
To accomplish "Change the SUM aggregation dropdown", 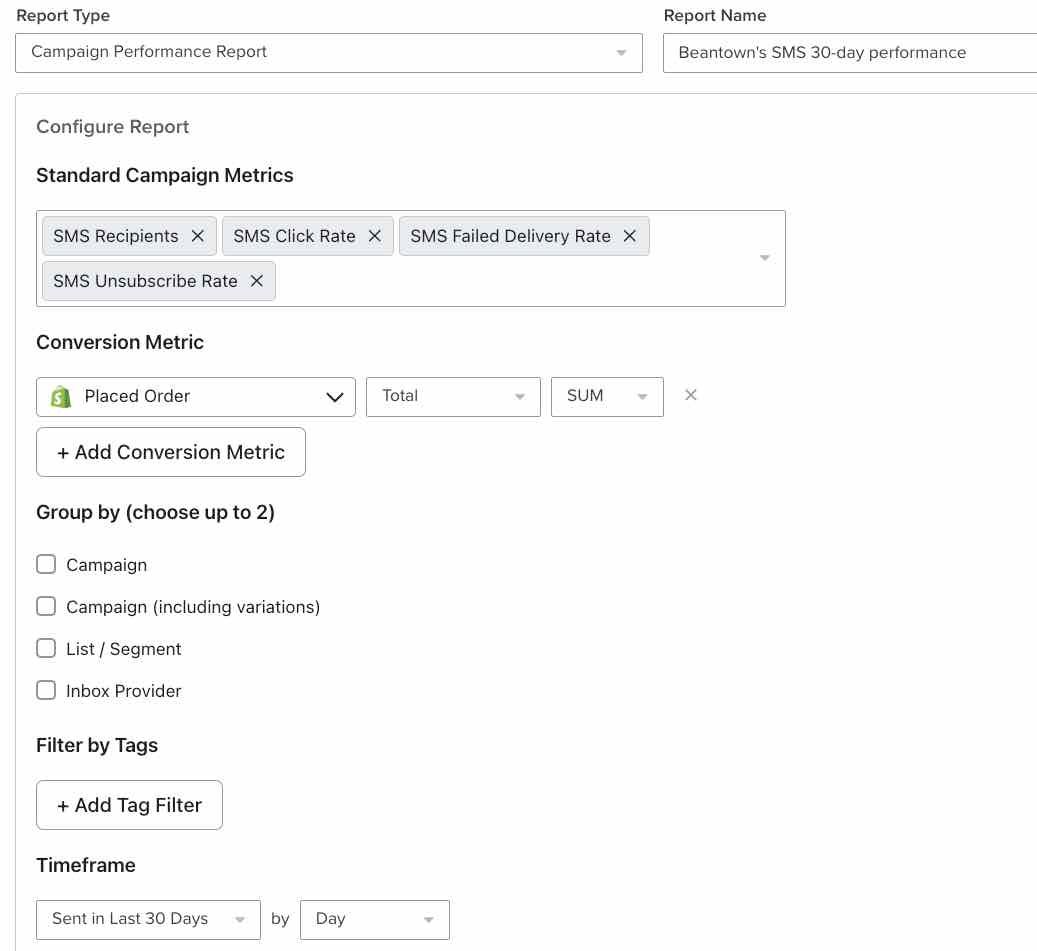I will (x=642, y=396).
